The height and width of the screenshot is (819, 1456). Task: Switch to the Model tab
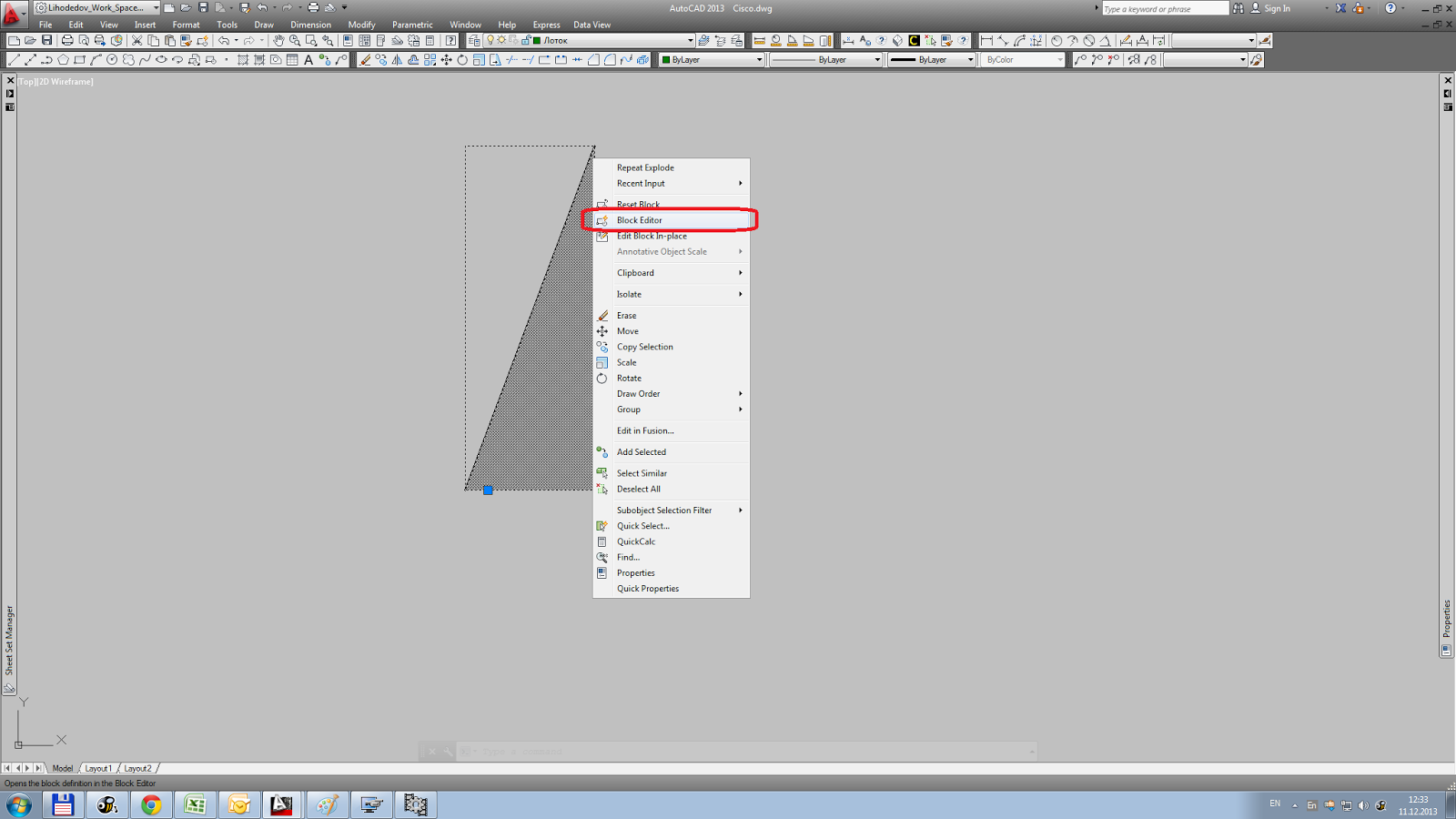click(x=62, y=769)
